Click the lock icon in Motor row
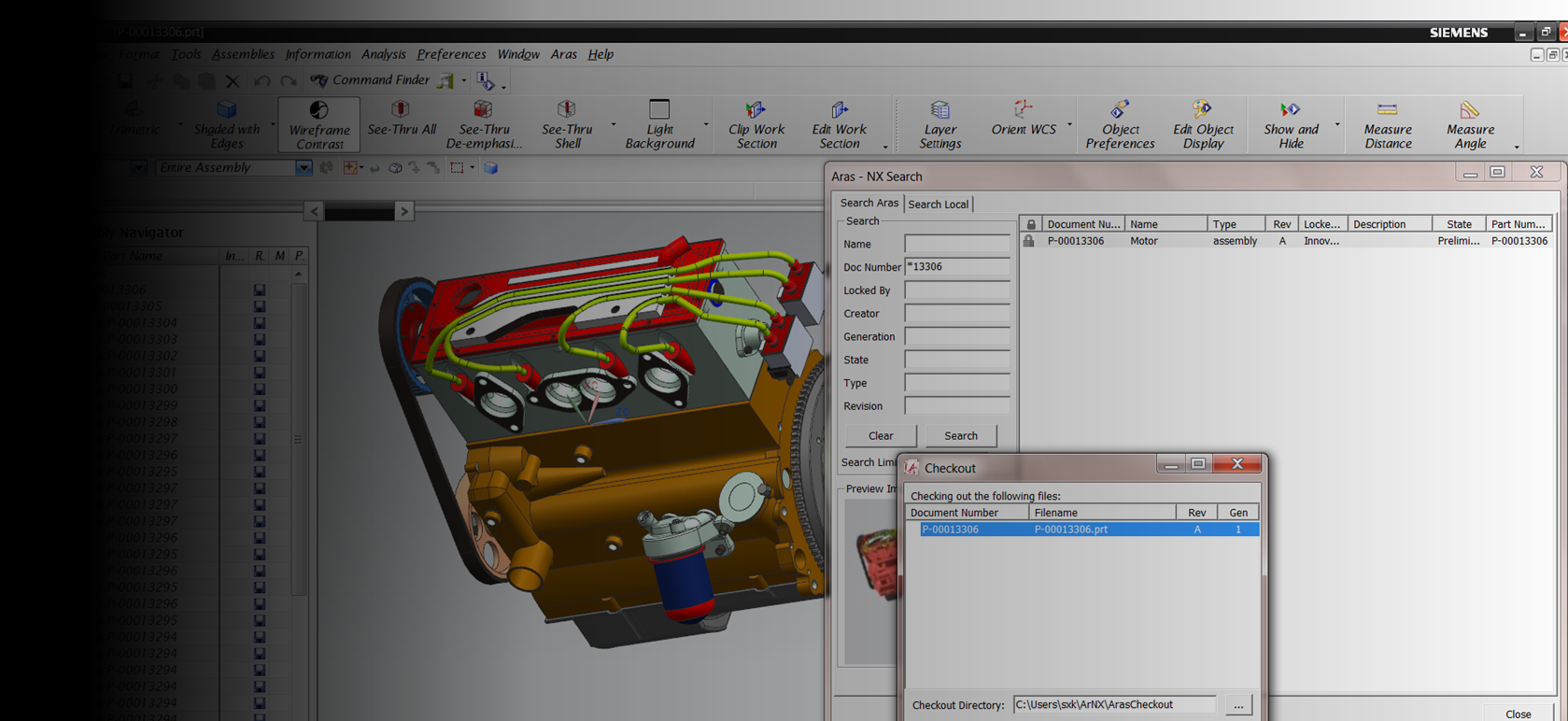The height and width of the screenshot is (721, 1568). [1028, 241]
